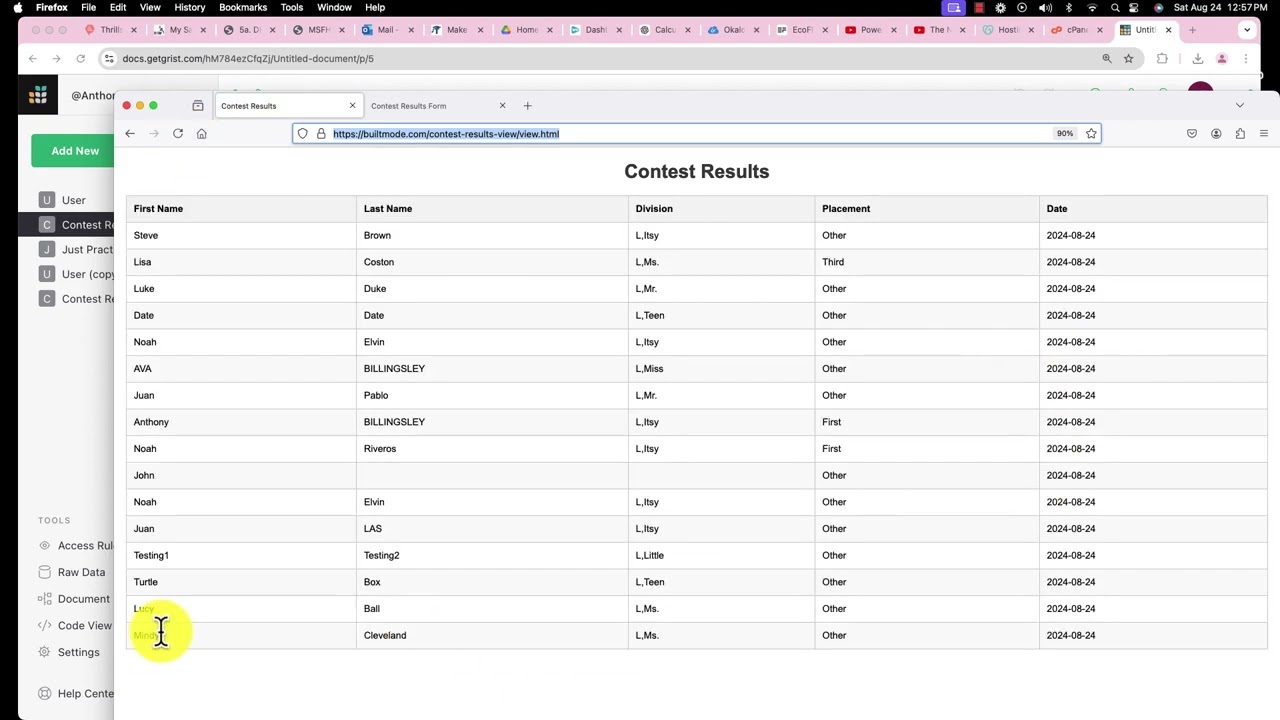Reload the Grist page in Chrome
Screen dimensions: 1280x720
point(80,58)
